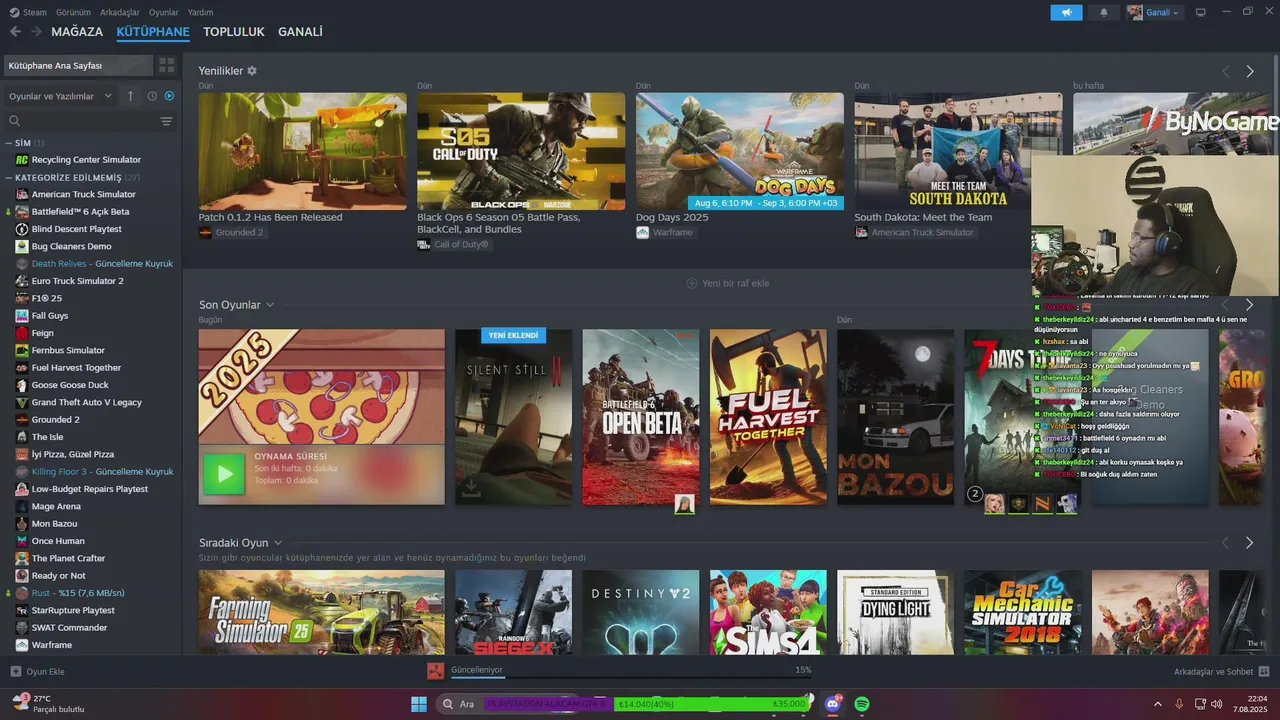Go back with the navigation back arrow
Viewport: 1280px width, 720px height.
[15, 32]
